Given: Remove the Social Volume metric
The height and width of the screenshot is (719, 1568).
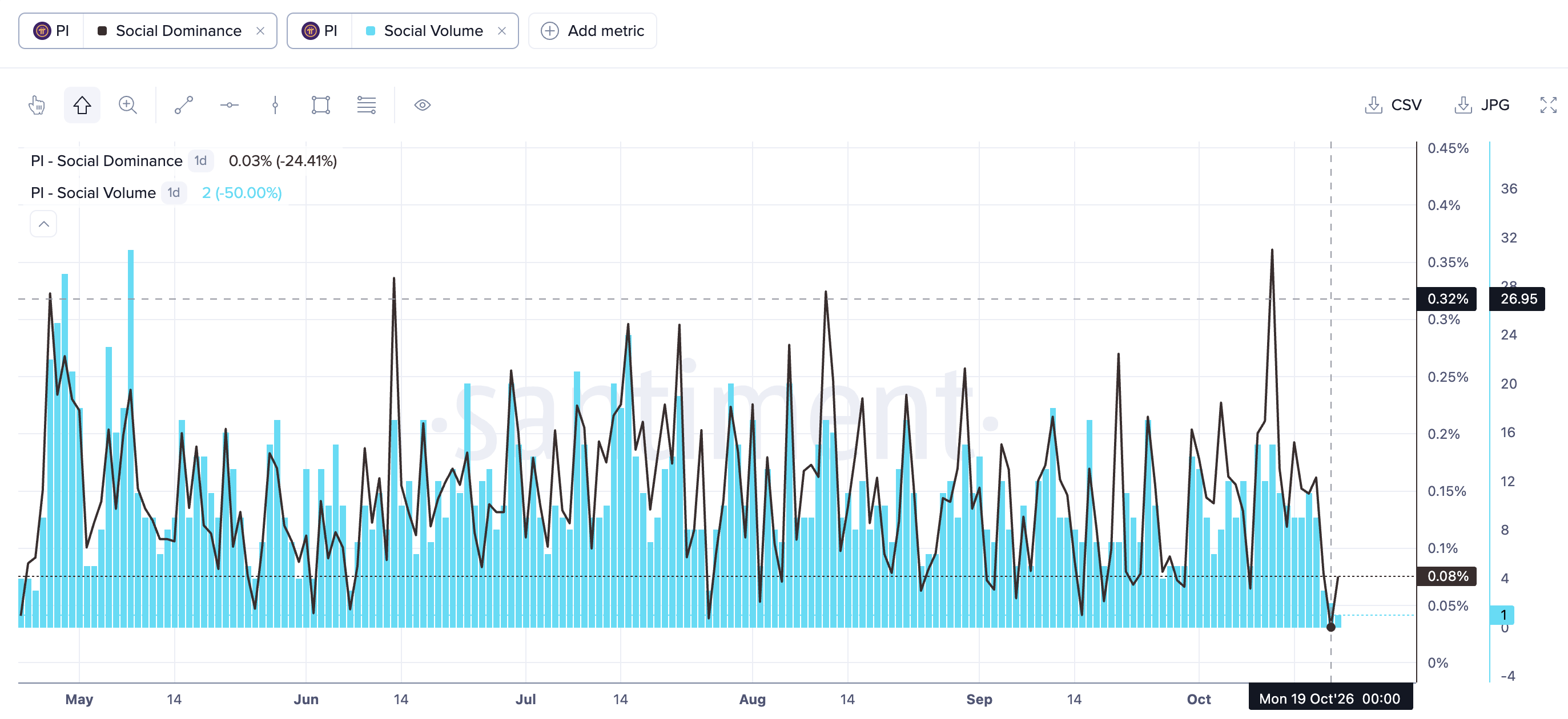Looking at the screenshot, I should 502,31.
